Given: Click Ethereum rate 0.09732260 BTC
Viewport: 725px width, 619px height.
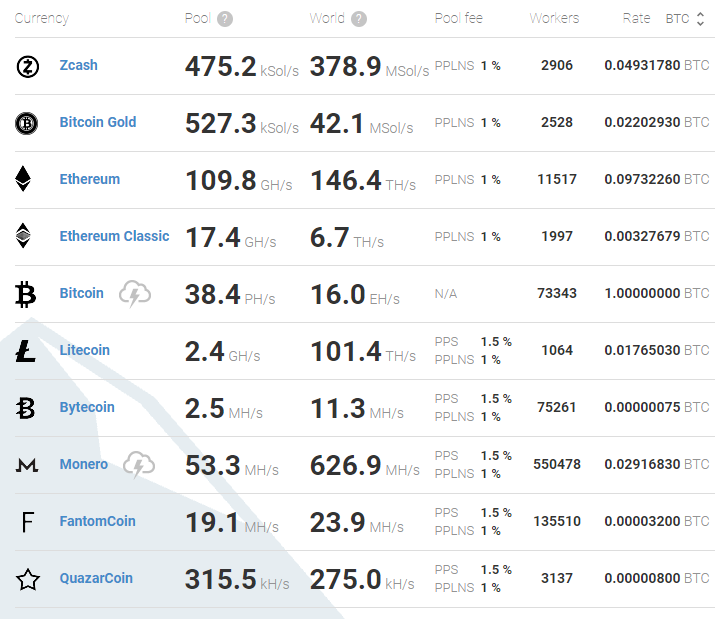Looking at the screenshot, I should [657, 179].
